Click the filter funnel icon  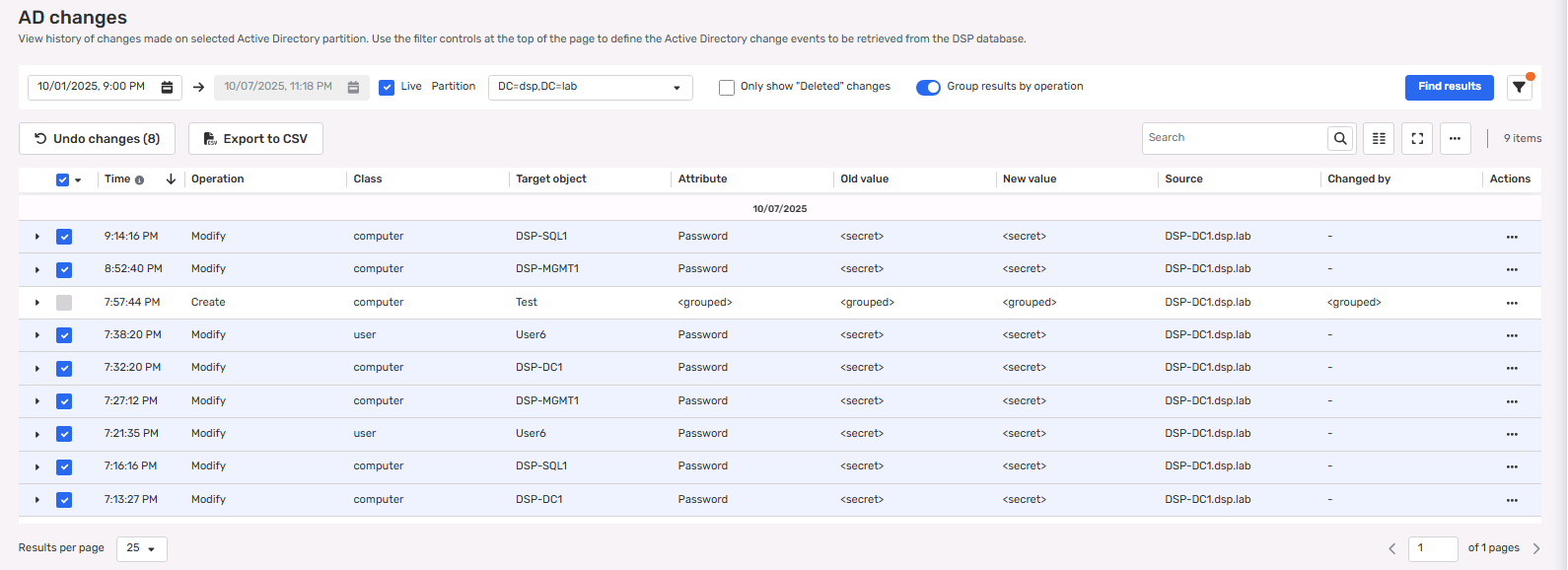tap(1519, 87)
